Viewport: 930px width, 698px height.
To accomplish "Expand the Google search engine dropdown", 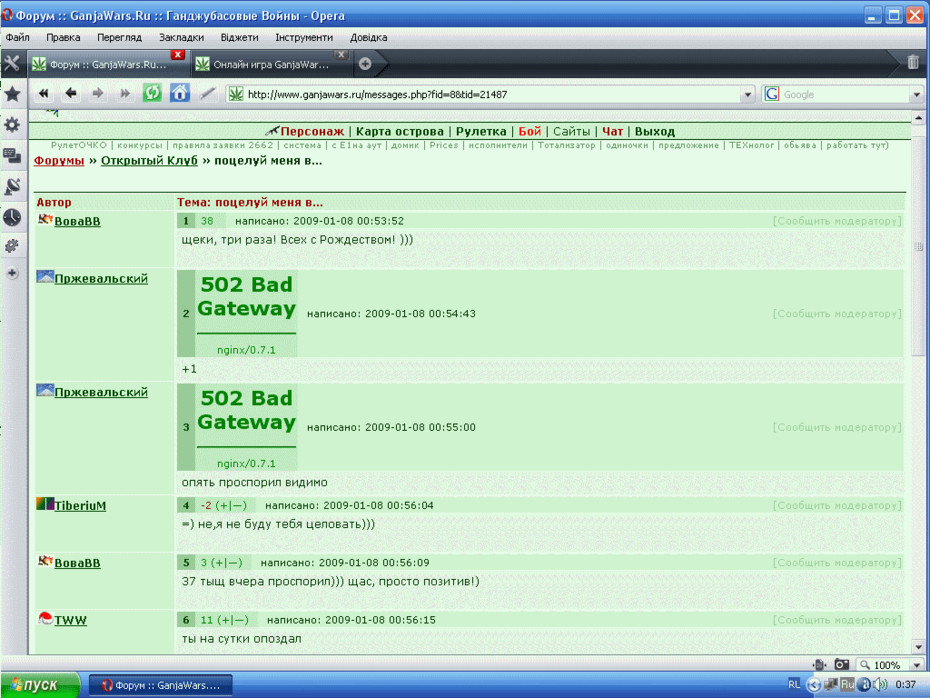I will 916,94.
